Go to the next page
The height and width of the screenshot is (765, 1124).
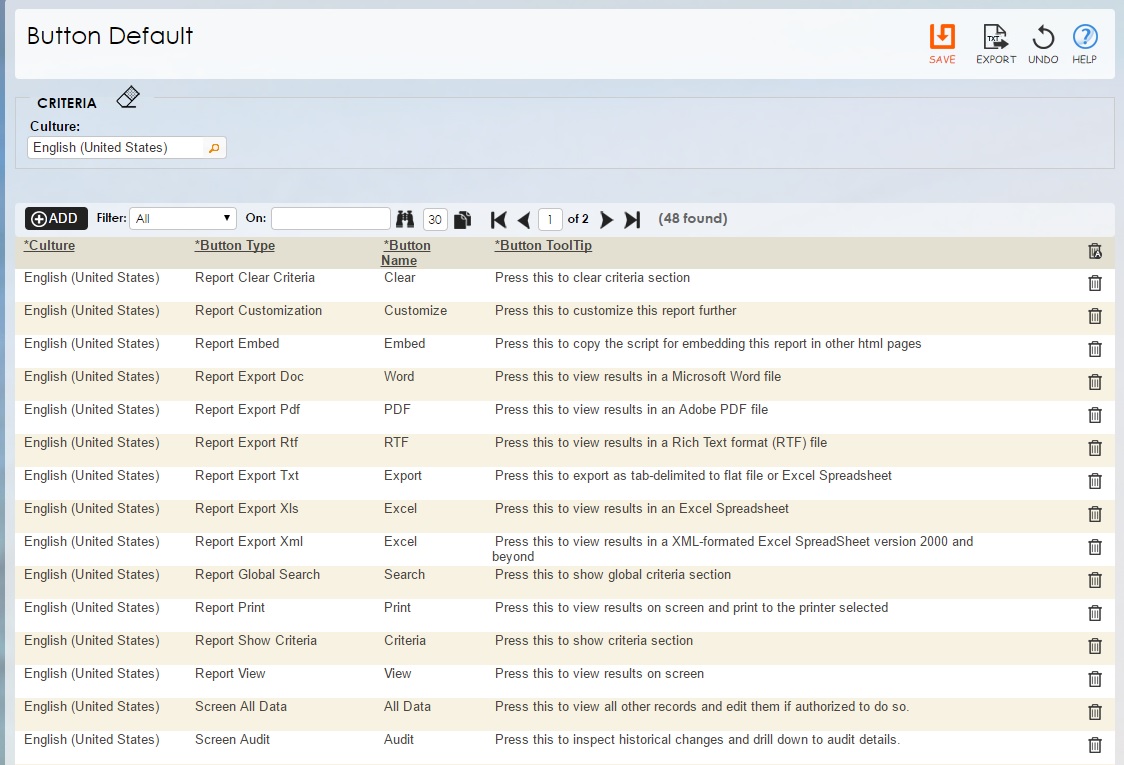pyautogui.click(x=606, y=219)
